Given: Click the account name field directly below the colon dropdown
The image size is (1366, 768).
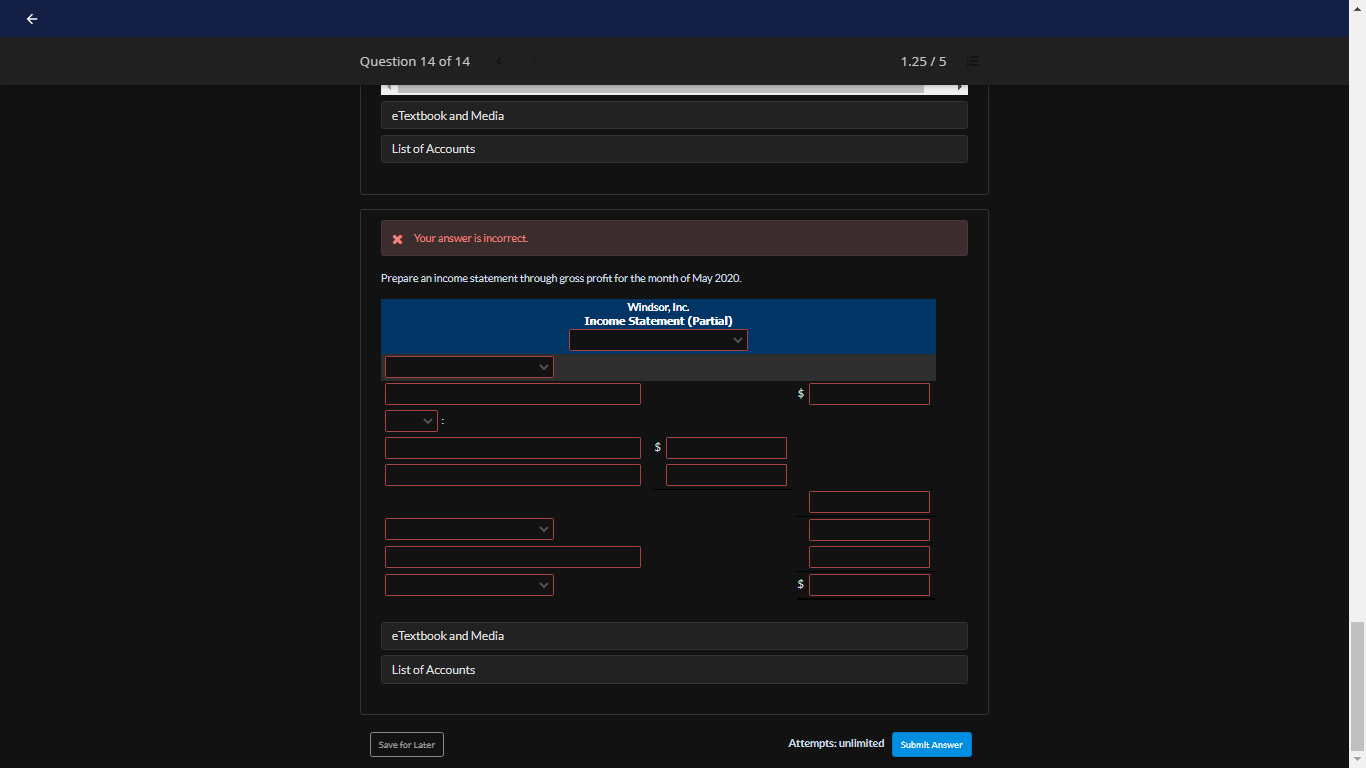Looking at the screenshot, I should [513, 448].
